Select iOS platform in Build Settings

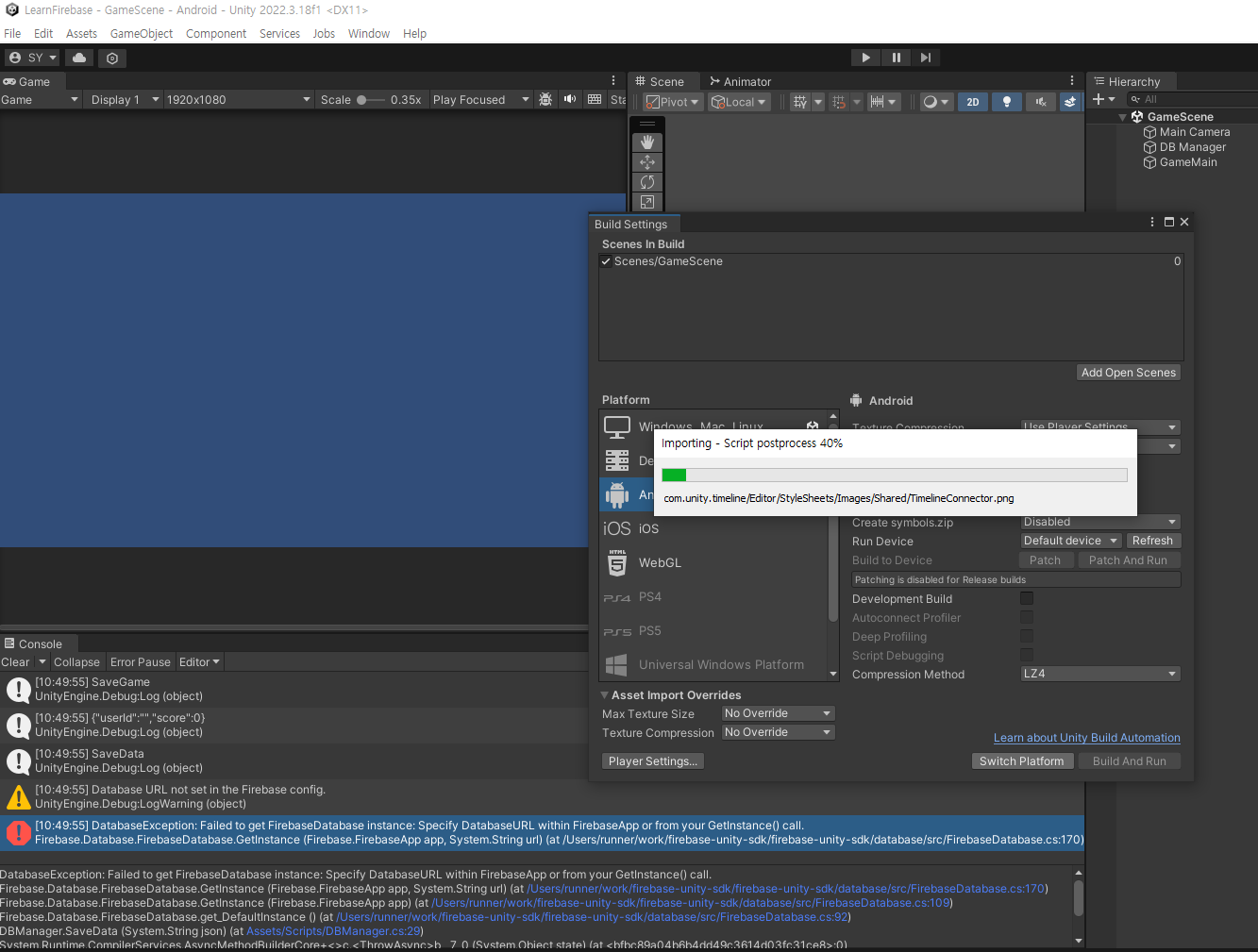(x=713, y=528)
